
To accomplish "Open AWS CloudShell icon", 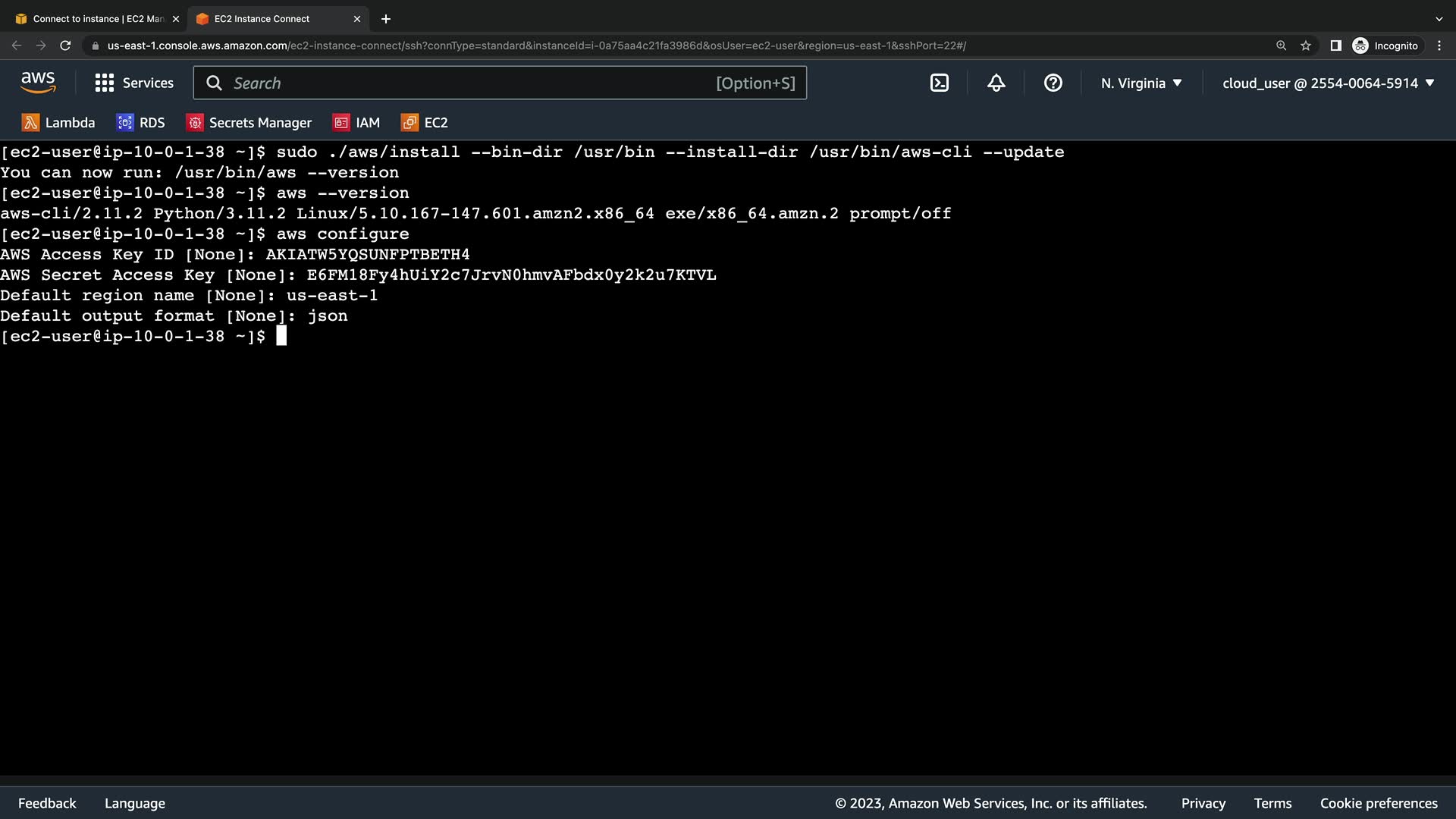I will pos(939,83).
